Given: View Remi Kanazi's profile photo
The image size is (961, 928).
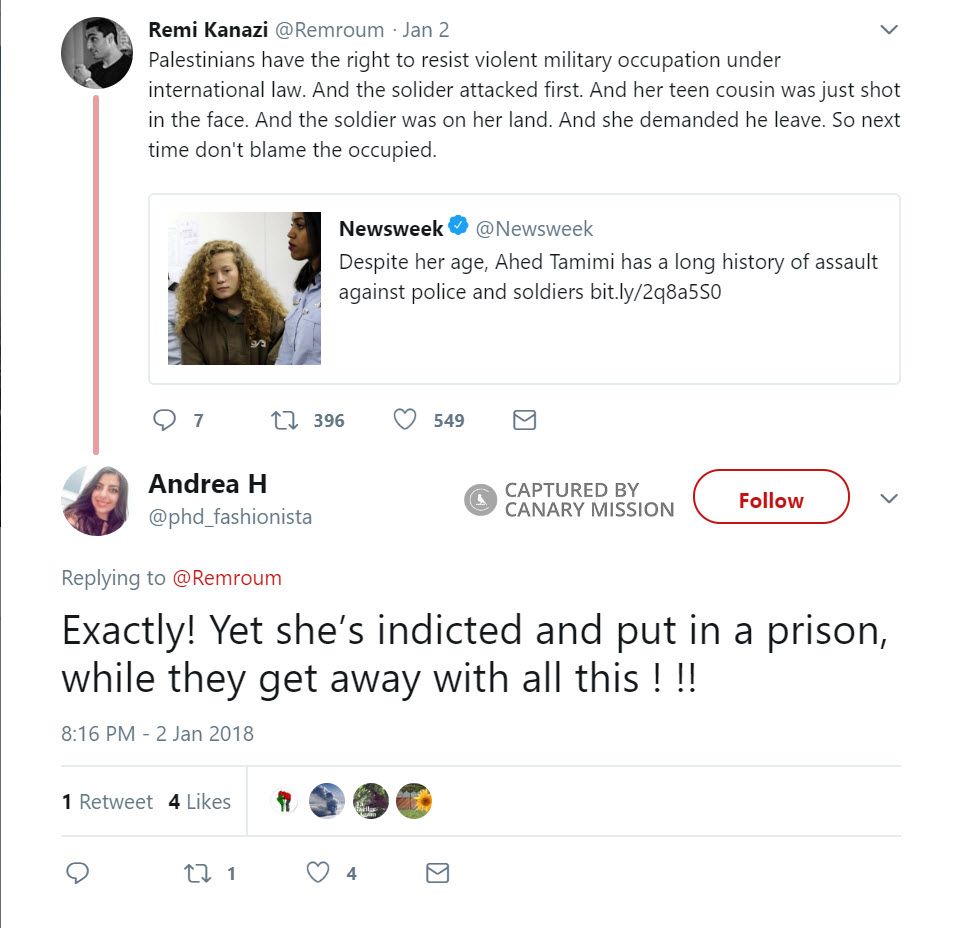Looking at the screenshot, I should point(96,52).
